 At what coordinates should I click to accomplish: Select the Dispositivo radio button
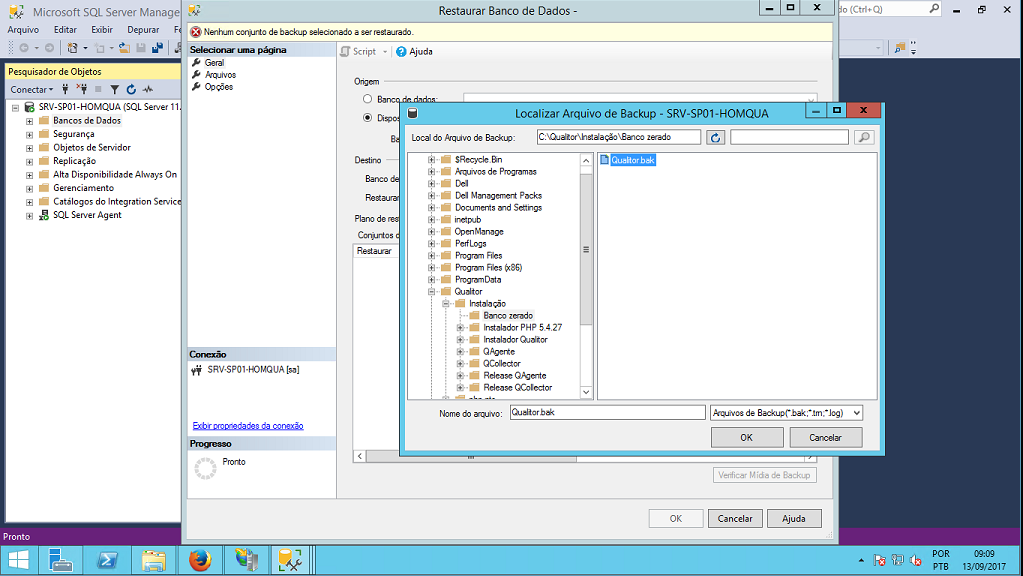368,116
